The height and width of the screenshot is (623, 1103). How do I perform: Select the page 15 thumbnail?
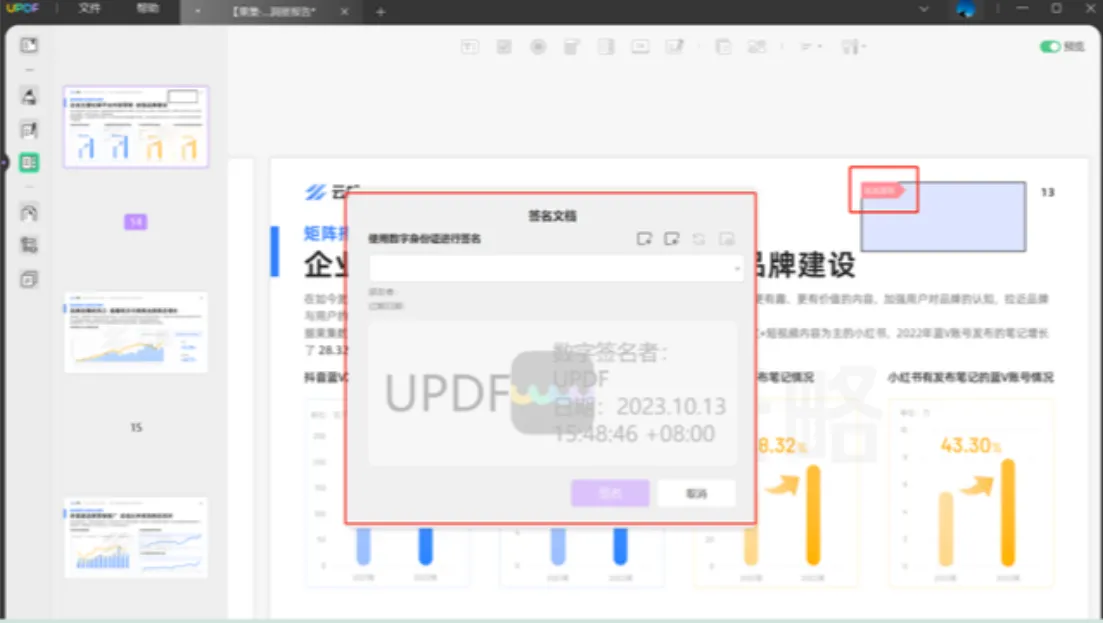click(136, 332)
